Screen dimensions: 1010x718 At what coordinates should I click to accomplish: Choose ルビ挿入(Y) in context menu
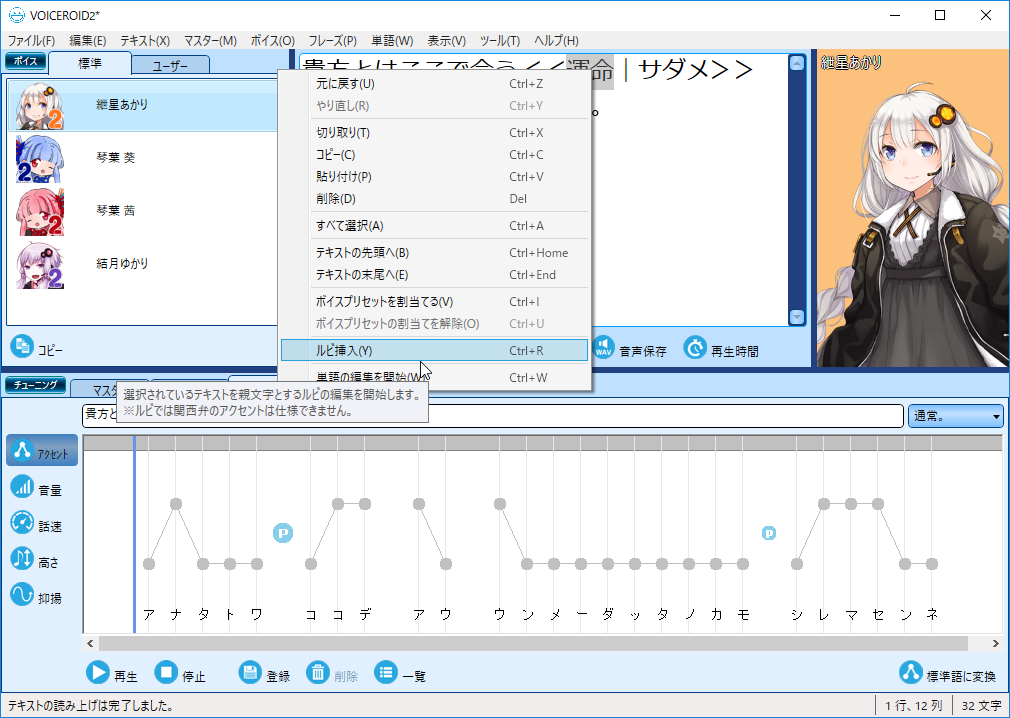[x=434, y=350]
